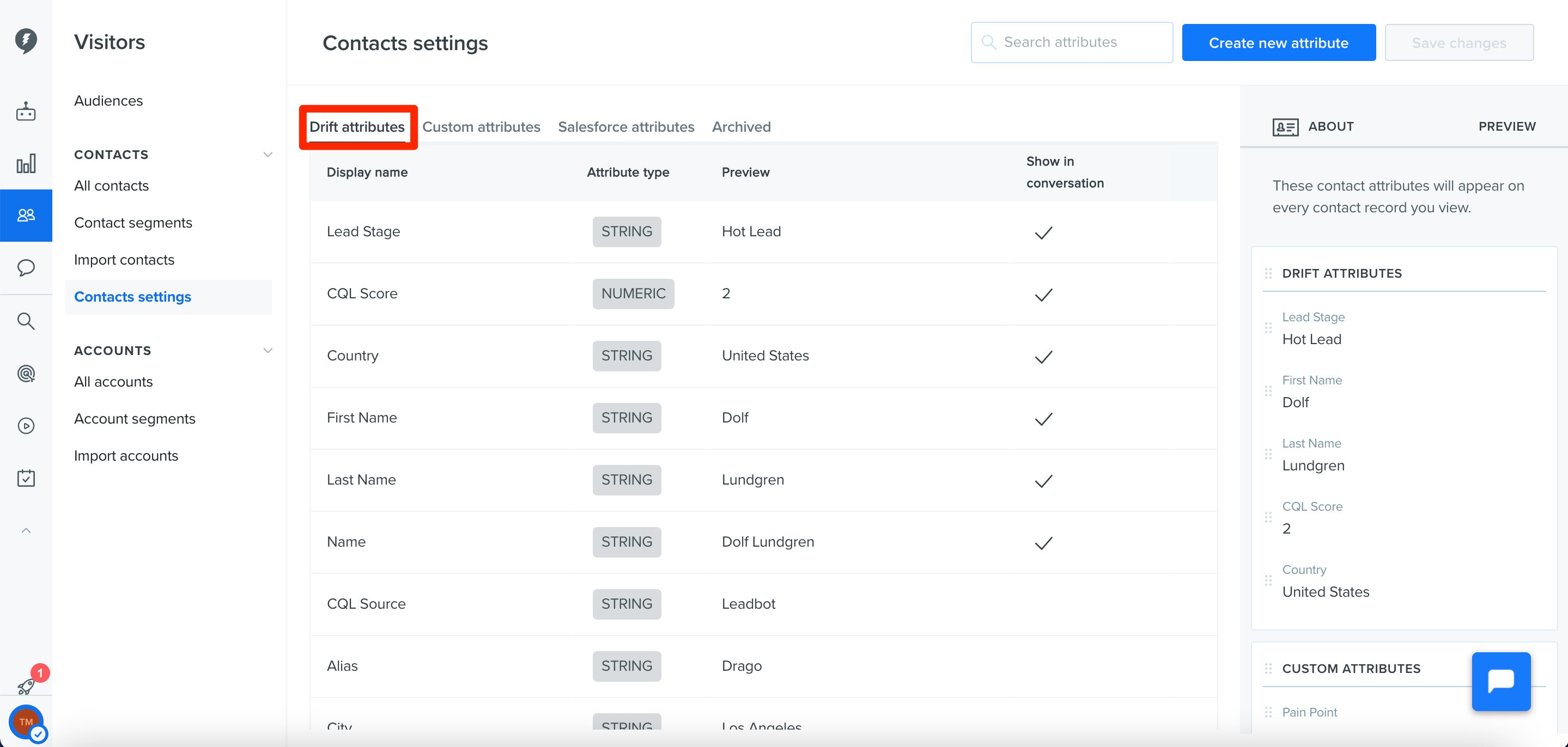Toggle Show in conversation for Name row
Viewport: 1568px width, 747px height.
1043,543
